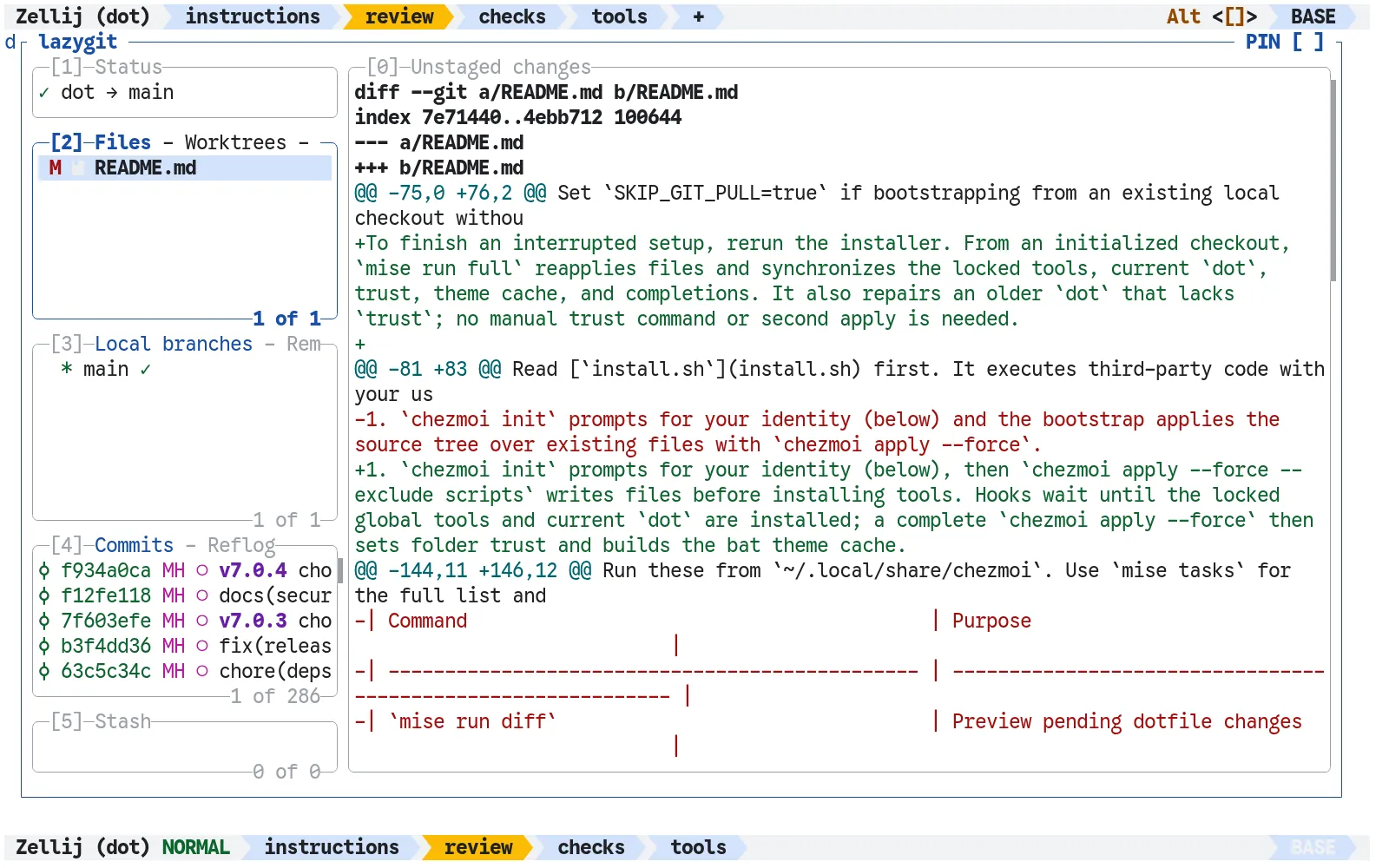Select tools tab in bottom bar
The height and width of the screenshot is (868, 1389).
coord(698,847)
